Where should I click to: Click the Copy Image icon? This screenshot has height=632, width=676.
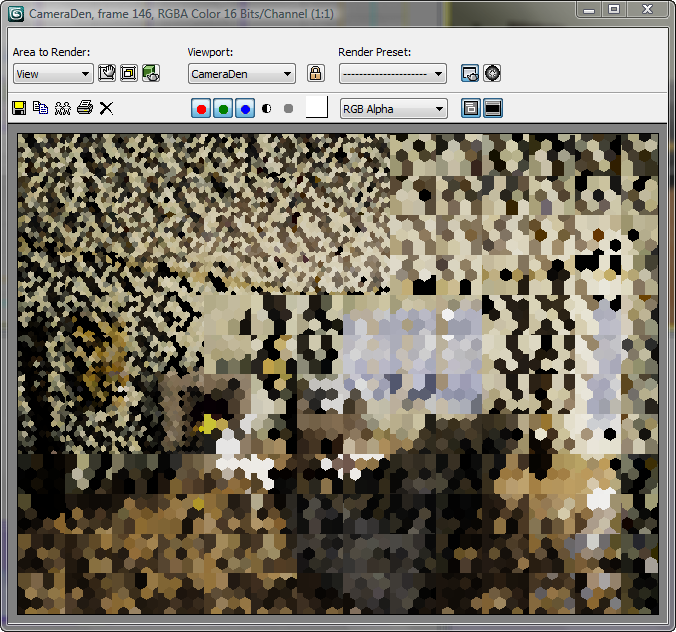(x=41, y=108)
